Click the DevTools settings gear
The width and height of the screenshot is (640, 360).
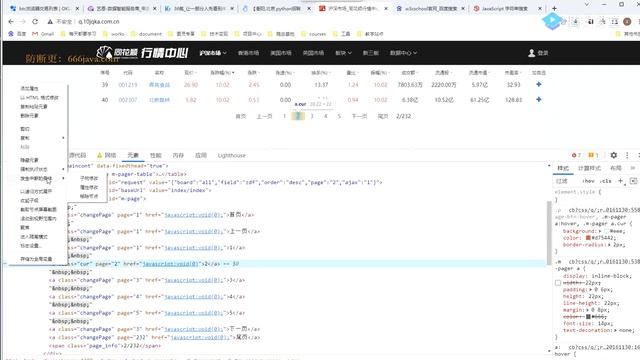[613, 155]
